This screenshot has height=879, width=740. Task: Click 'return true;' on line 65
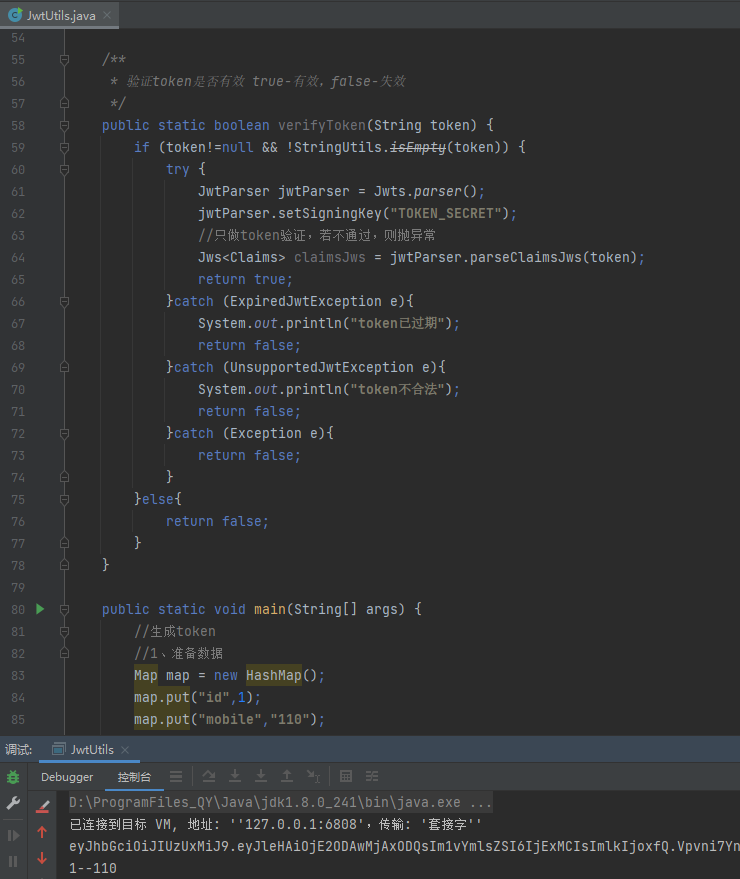[x=245, y=279]
